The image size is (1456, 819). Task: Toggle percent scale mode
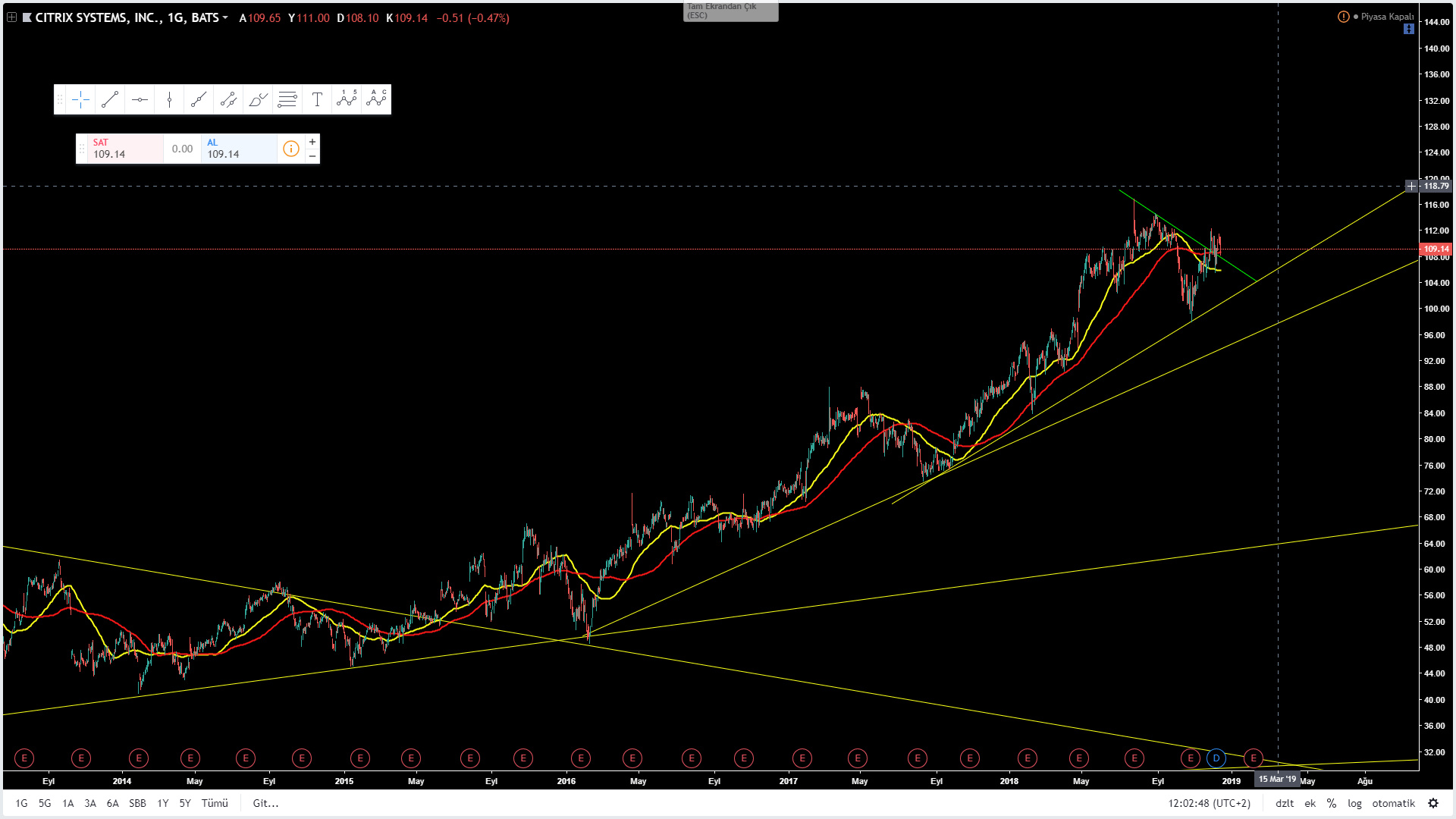point(1331,803)
